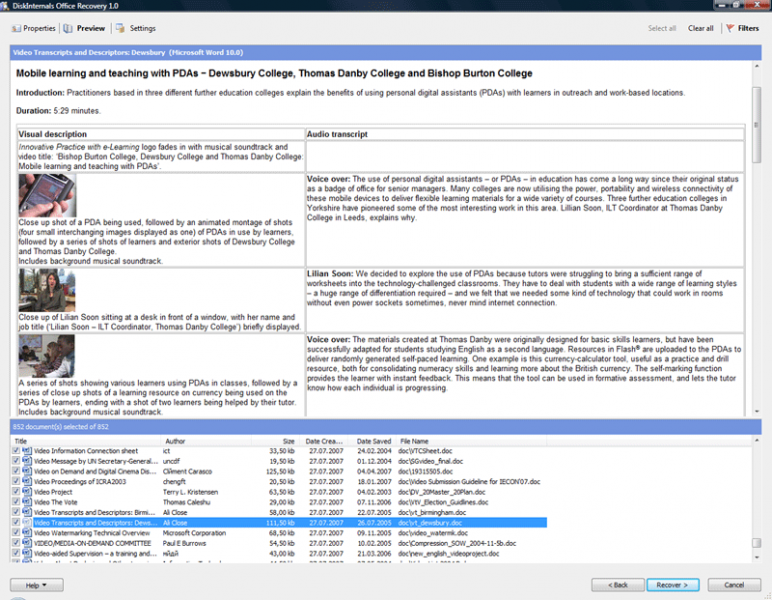Viewport: 772px width, 600px height.
Task: Sort list by Author column header
Action: point(206,441)
